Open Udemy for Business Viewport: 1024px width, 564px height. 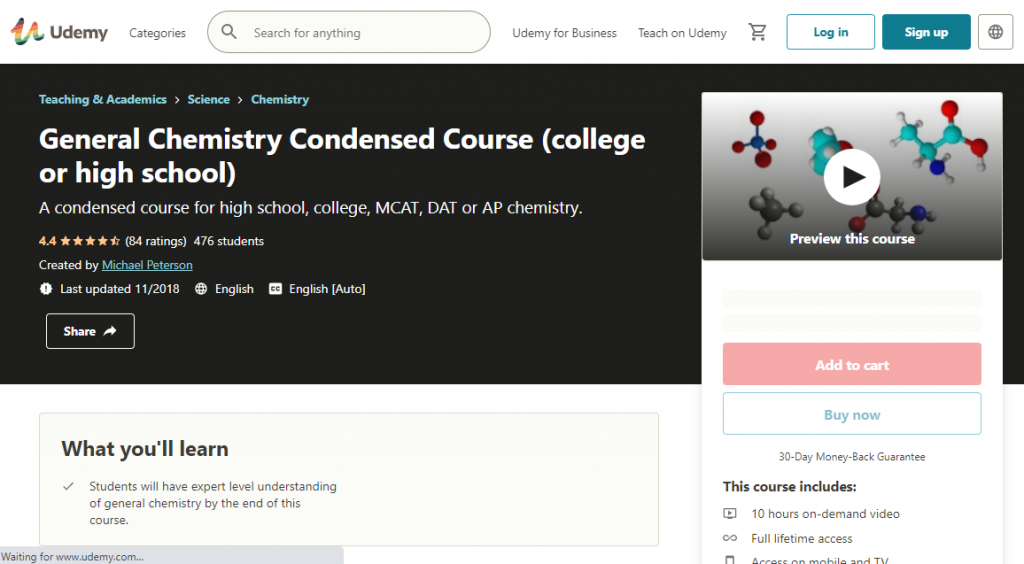click(564, 33)
